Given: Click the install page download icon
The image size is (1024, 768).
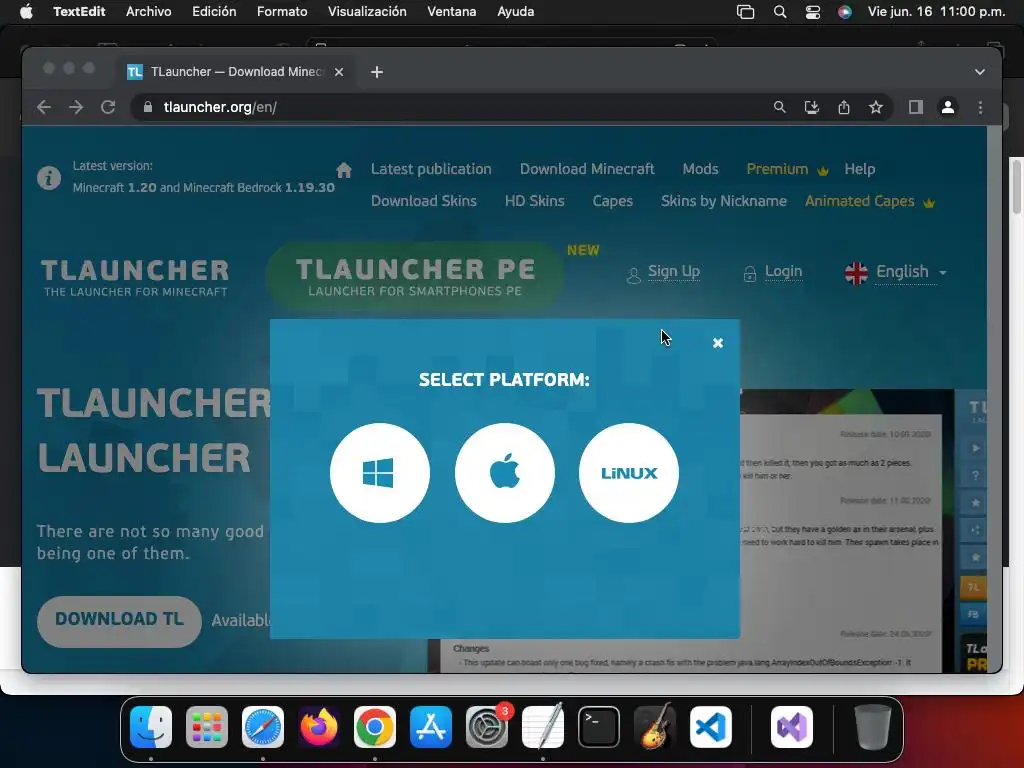Looking at the screenshot, I should coord(811,107).
